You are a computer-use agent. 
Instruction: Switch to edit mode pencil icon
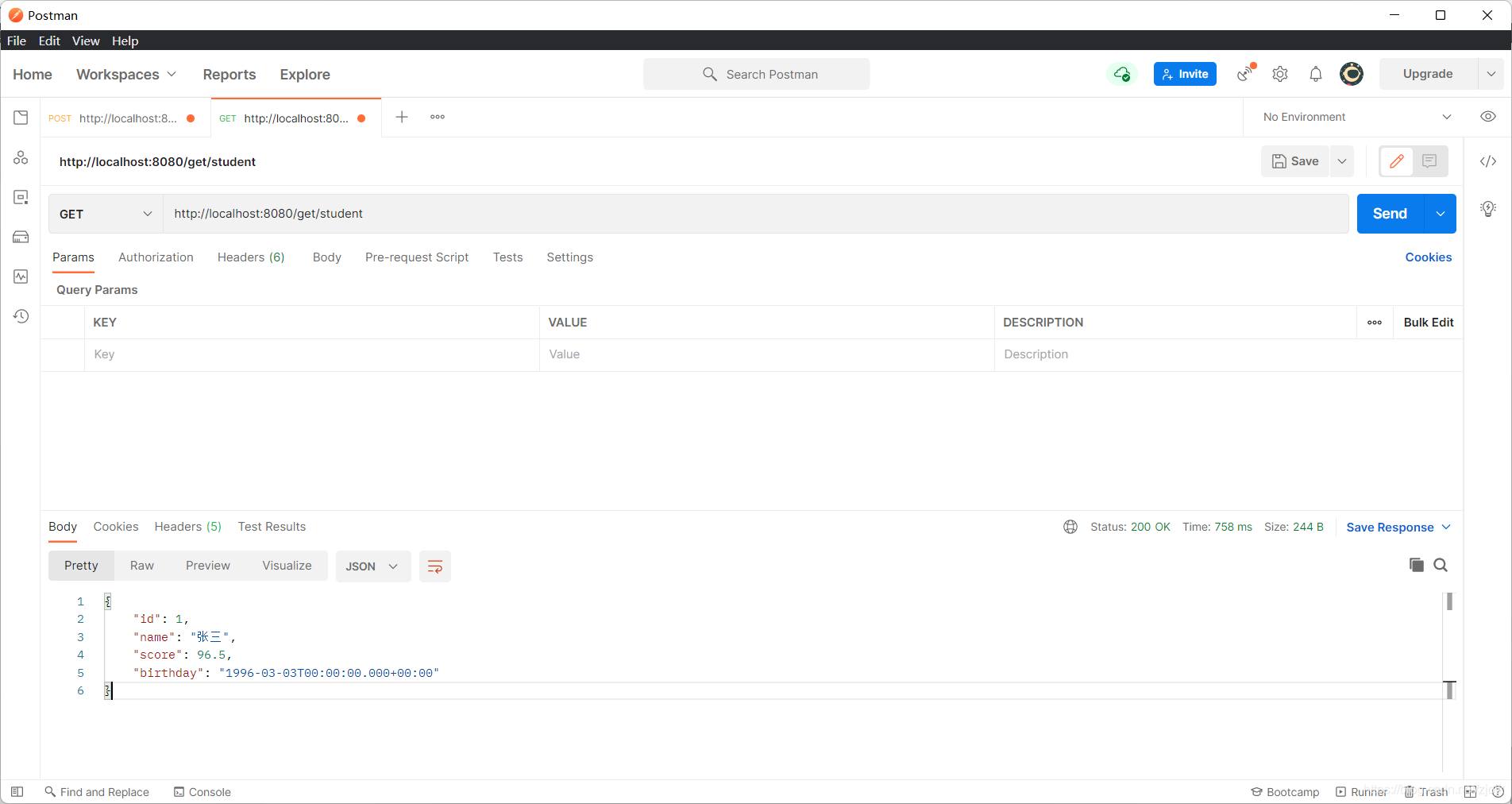tap(1397, 161)
